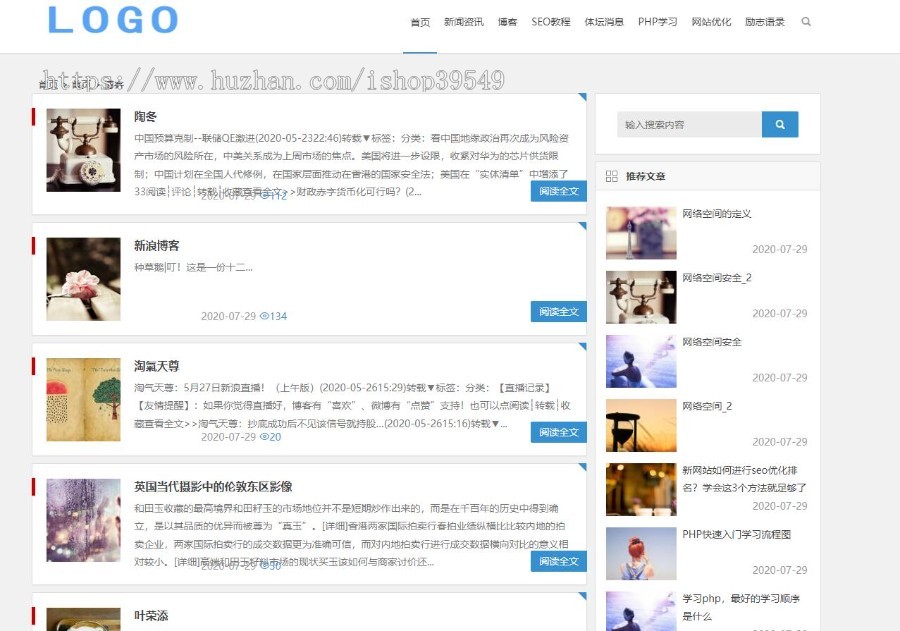Click 阅读全文 button for 陶冬 article

[x=558, y=191]
